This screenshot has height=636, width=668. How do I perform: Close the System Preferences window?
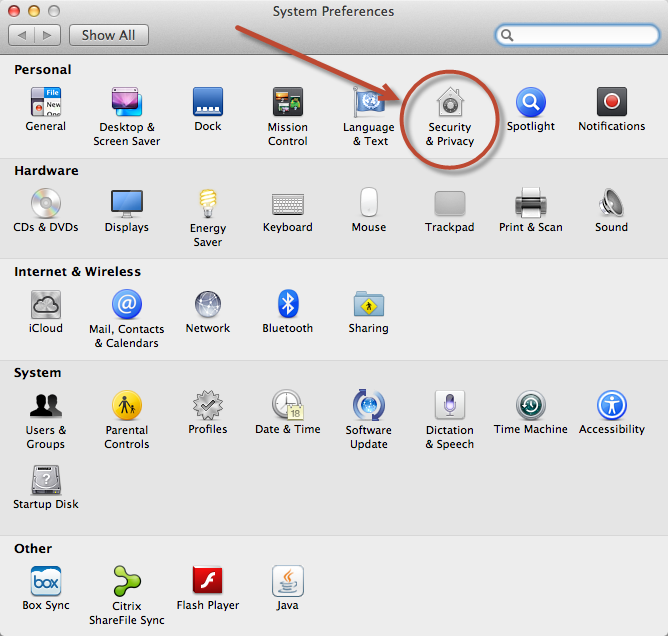pos(14,11)
